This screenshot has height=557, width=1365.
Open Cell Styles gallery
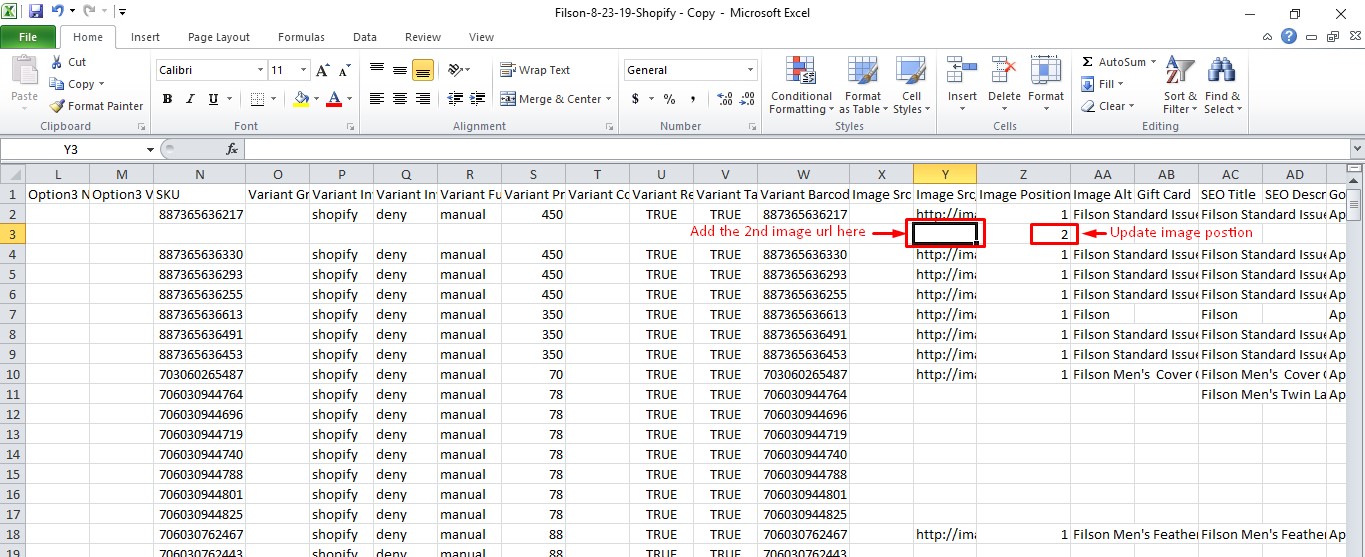[910, 86]
